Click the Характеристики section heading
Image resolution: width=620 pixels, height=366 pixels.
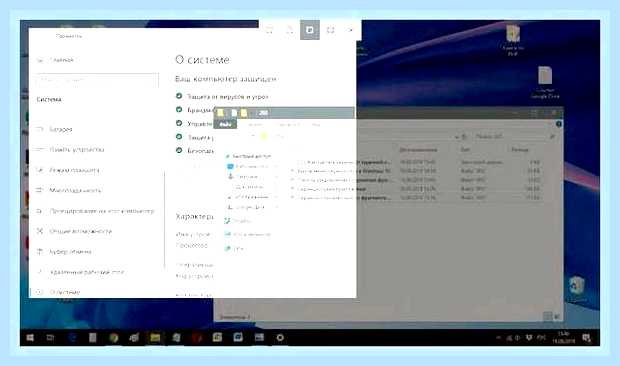click(194, 217)
